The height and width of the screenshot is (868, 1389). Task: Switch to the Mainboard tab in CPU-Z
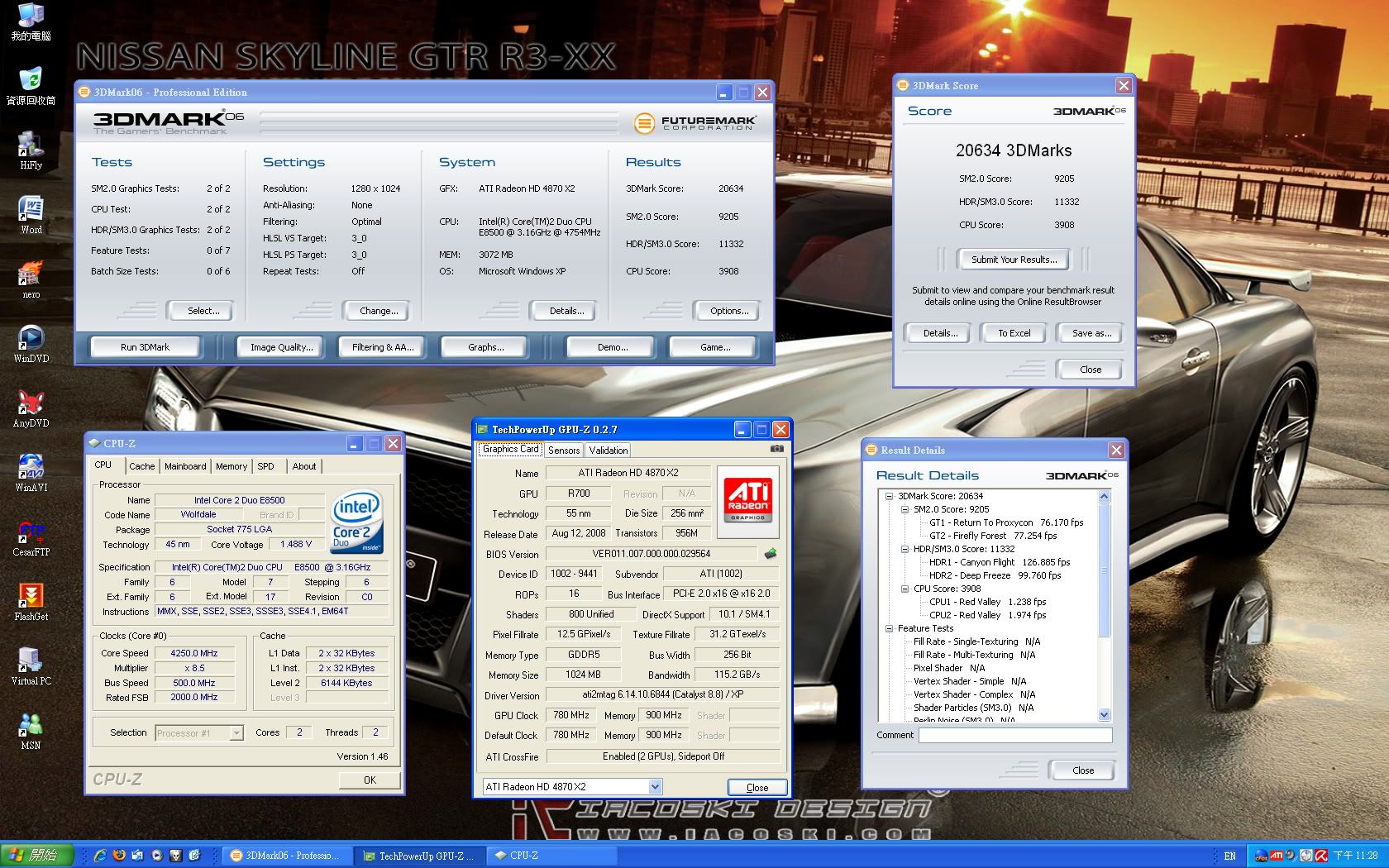185,466
